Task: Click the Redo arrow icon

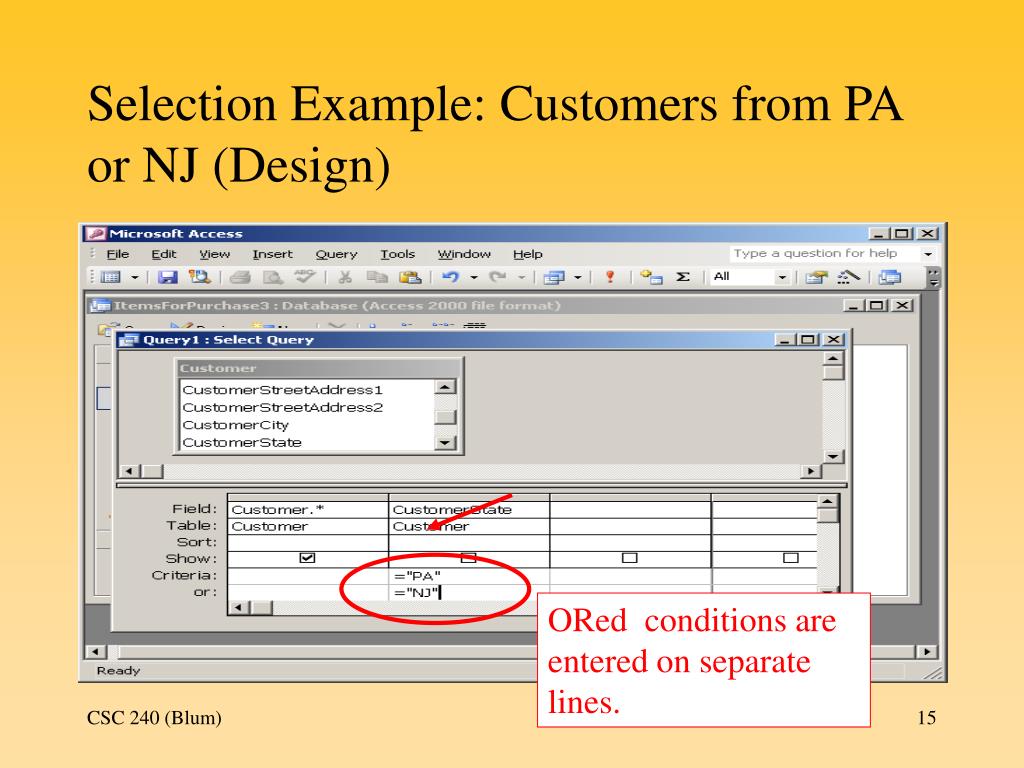Action: pos(498,278)
